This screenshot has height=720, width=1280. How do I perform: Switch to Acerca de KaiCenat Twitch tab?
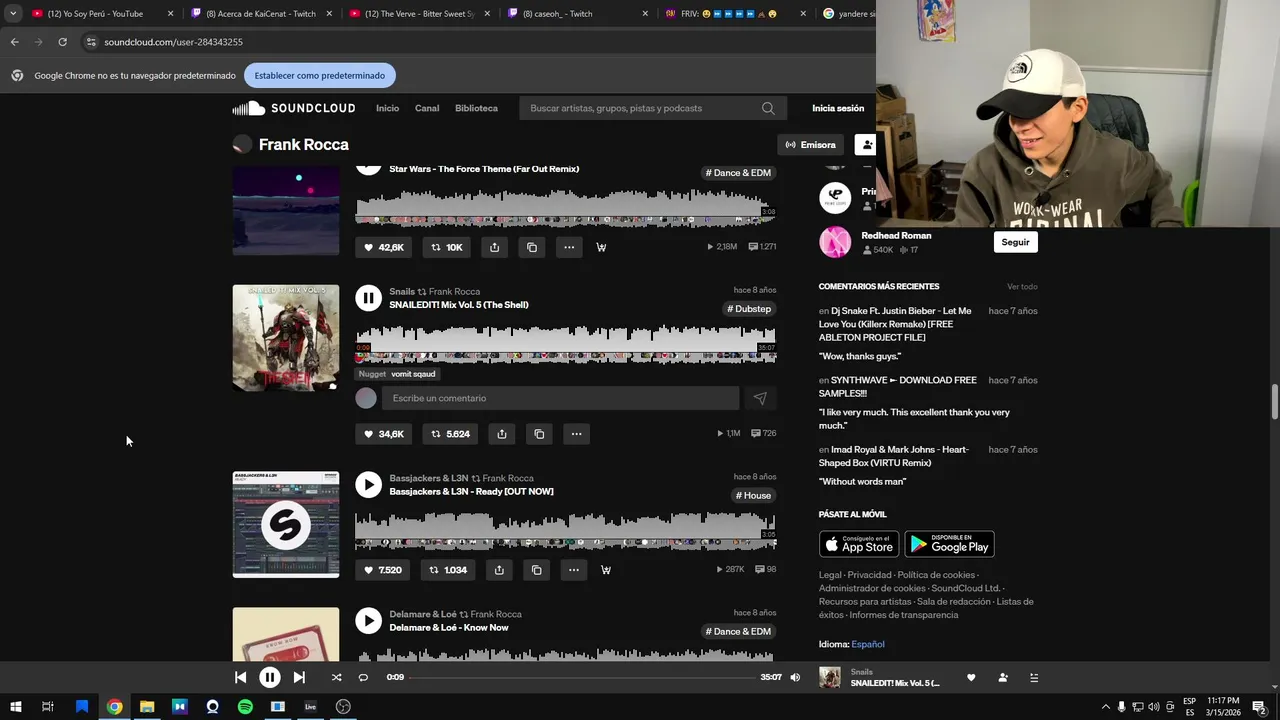tap(261, 14)
